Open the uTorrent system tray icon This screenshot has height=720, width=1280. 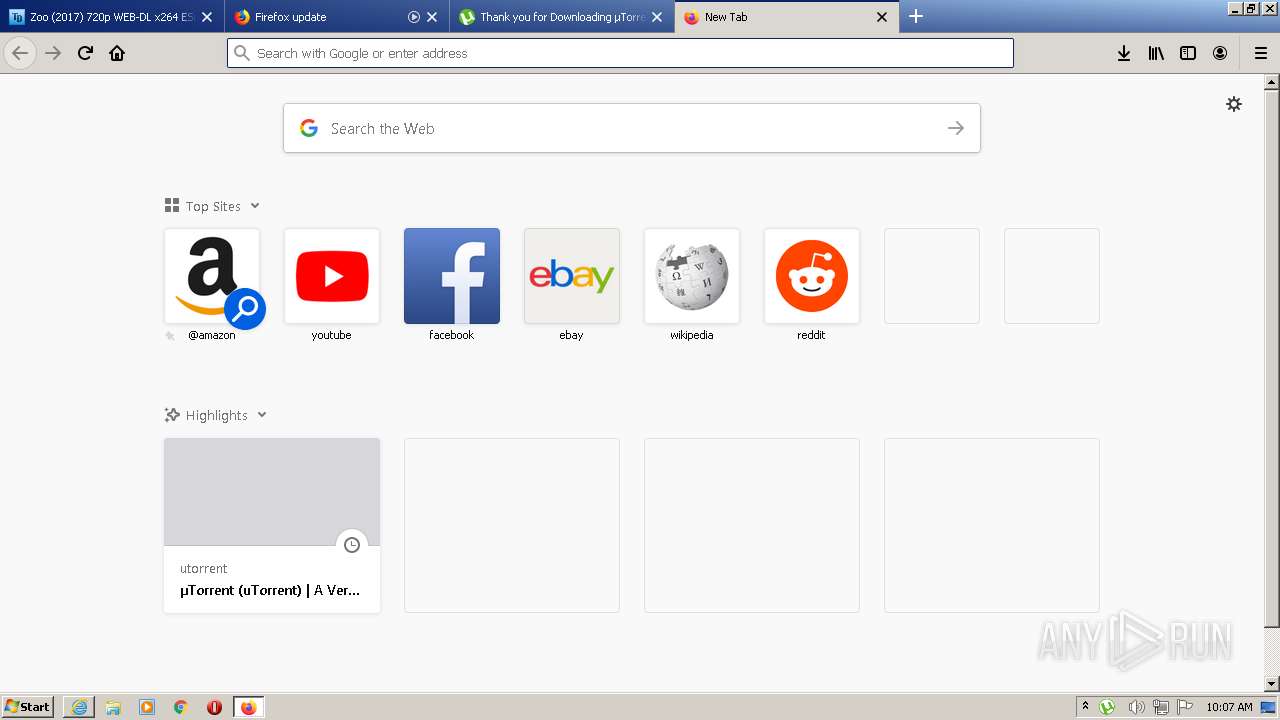[1107, 707]
